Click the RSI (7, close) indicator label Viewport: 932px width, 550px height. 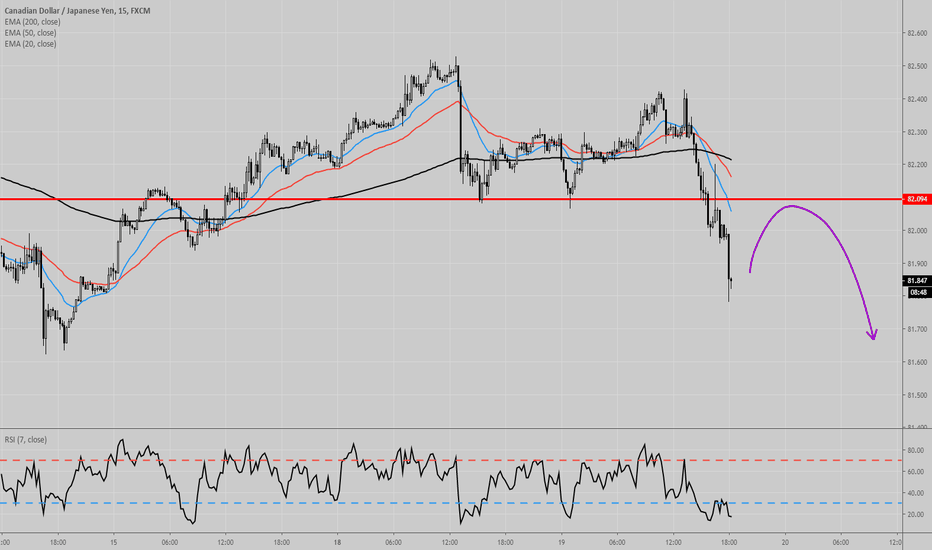[x=23, y=439]
